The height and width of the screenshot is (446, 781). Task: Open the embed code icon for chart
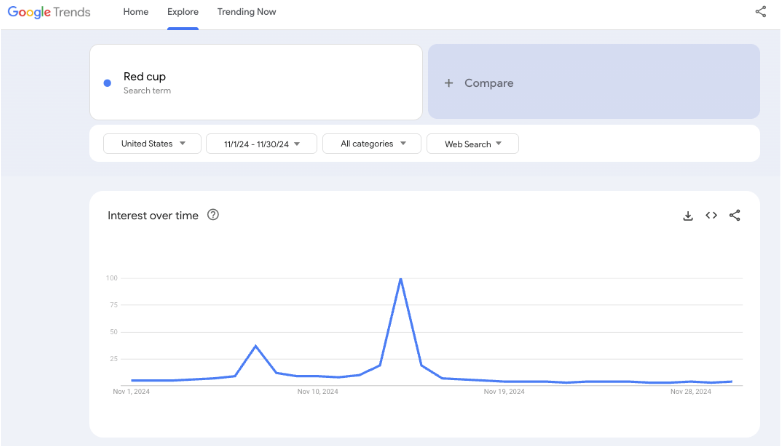(x=711, y=215)
